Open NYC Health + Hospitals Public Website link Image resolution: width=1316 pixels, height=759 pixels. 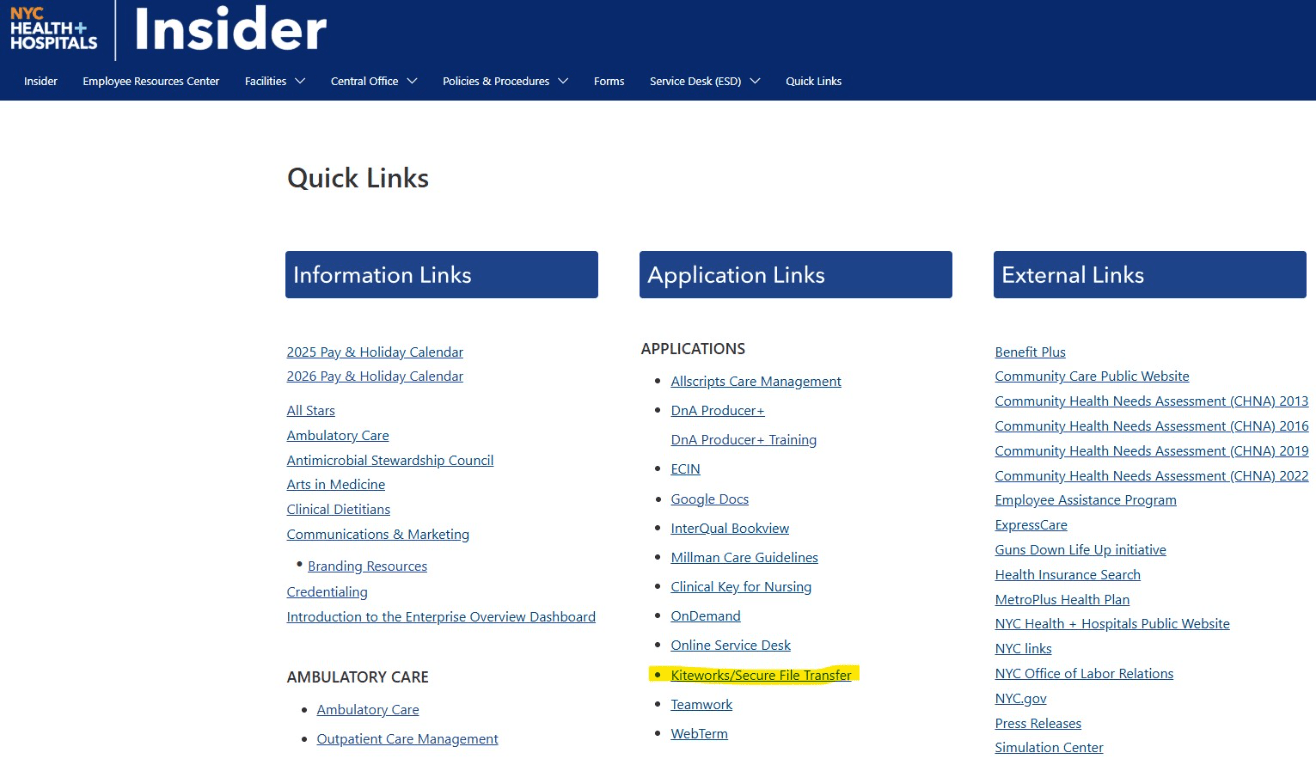coord(1112,624)
